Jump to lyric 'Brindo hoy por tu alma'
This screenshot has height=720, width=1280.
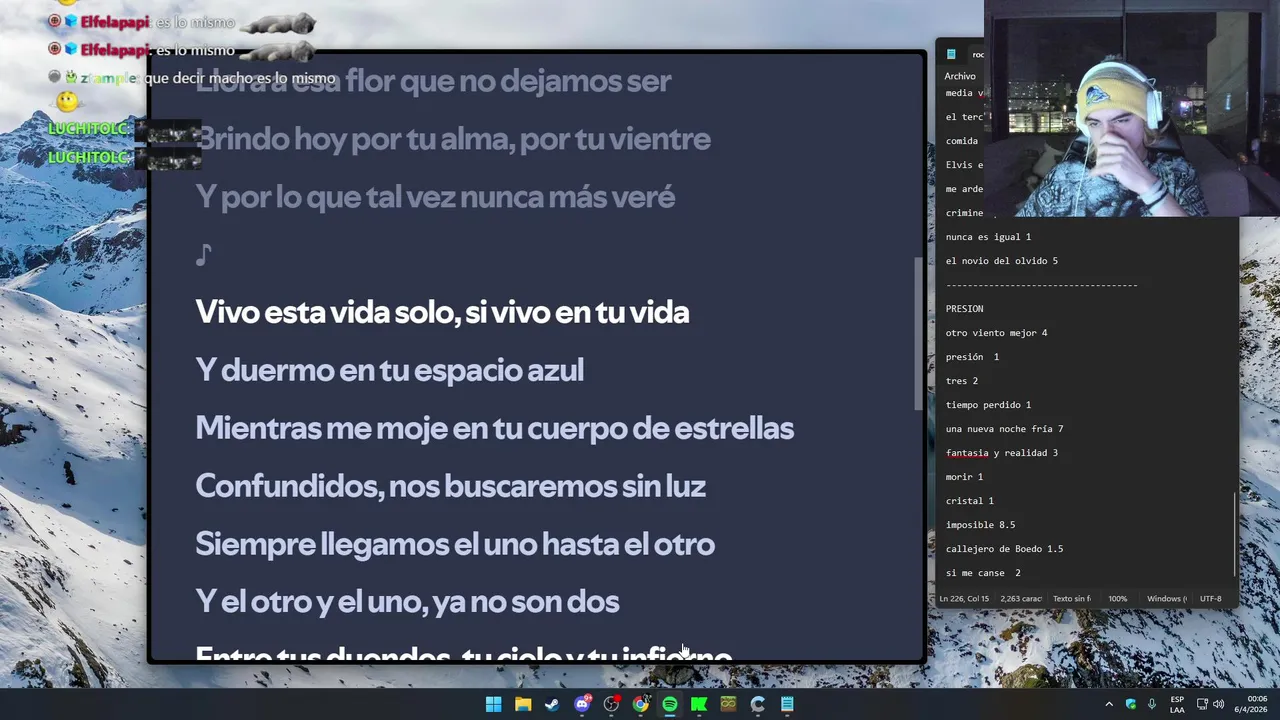click(453, 139)
